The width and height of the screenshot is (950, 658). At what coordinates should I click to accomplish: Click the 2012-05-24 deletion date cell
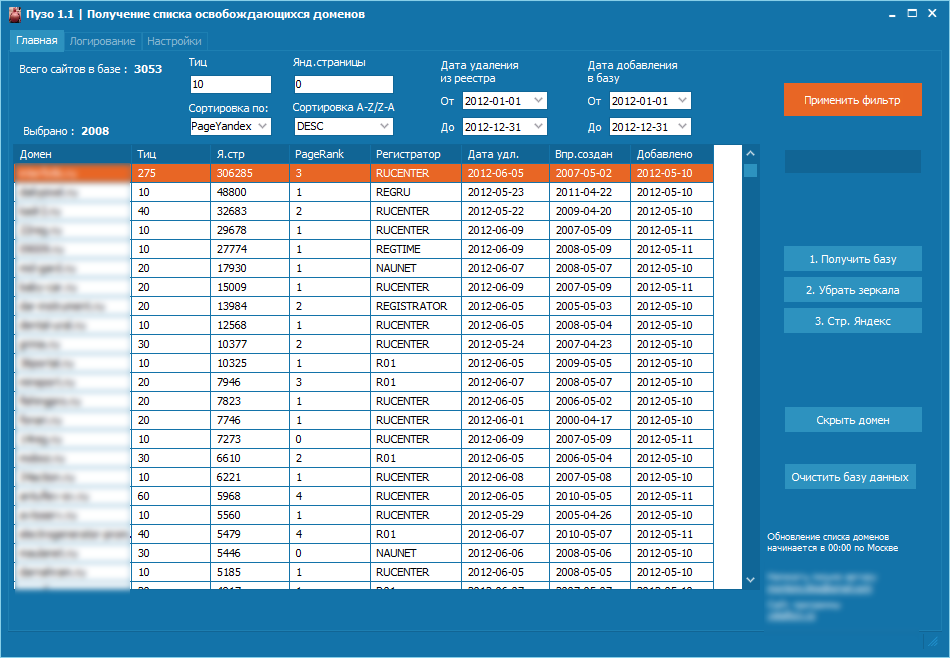[505, 344]
